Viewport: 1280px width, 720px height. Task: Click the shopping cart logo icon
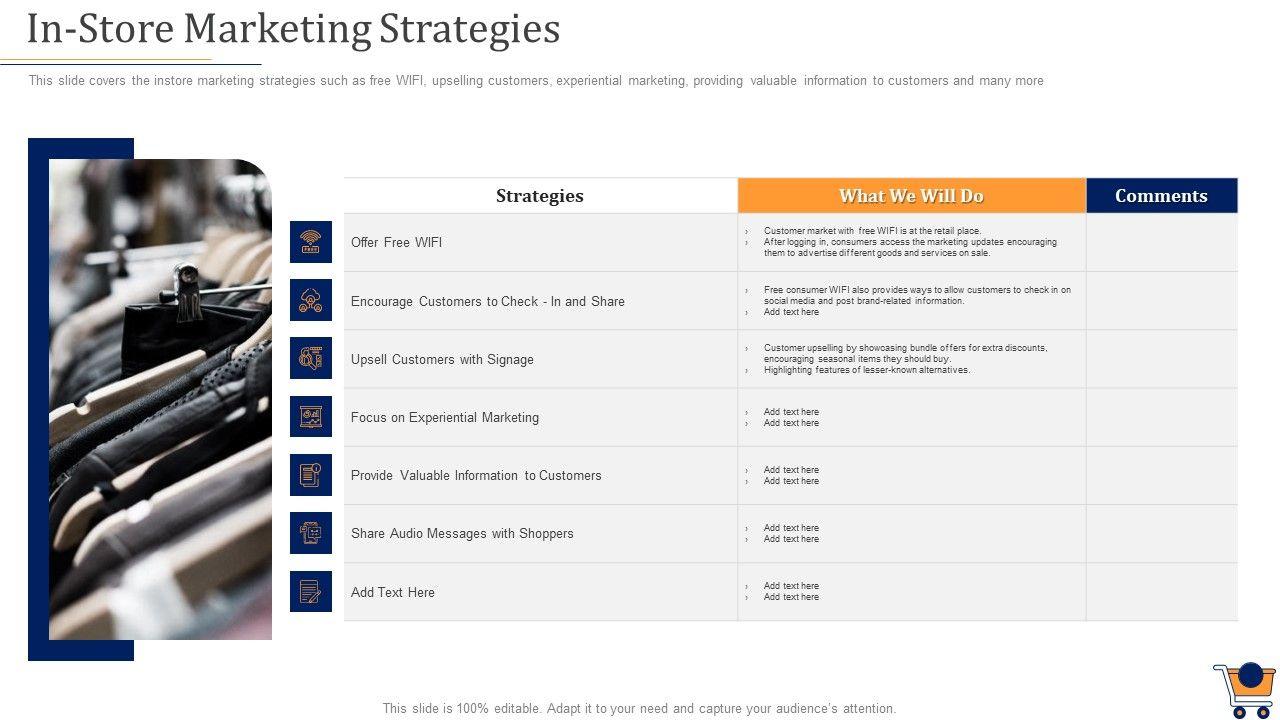click(1244, 689)
